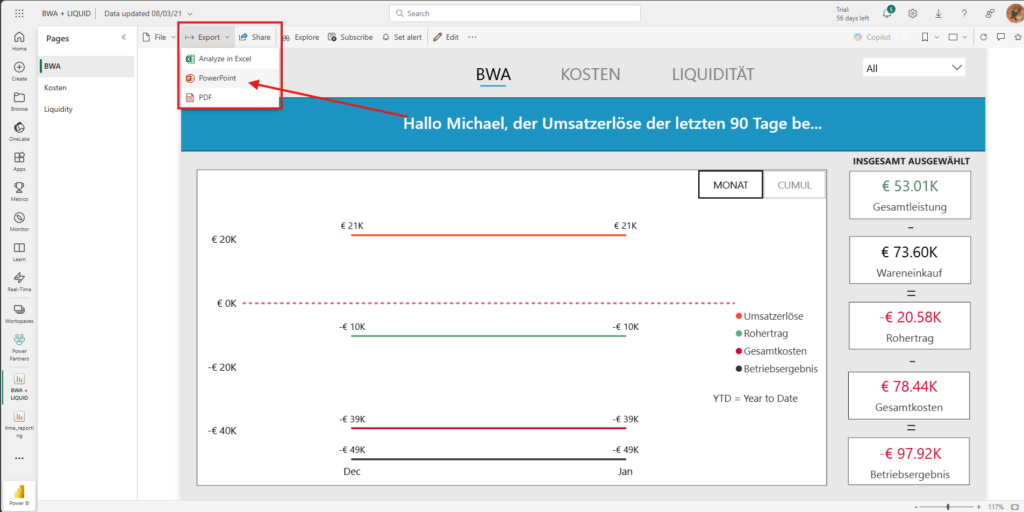Select the BWA page in the Pages list
The width and height of the screenshot is (1024, 512).
coord(87,66)
